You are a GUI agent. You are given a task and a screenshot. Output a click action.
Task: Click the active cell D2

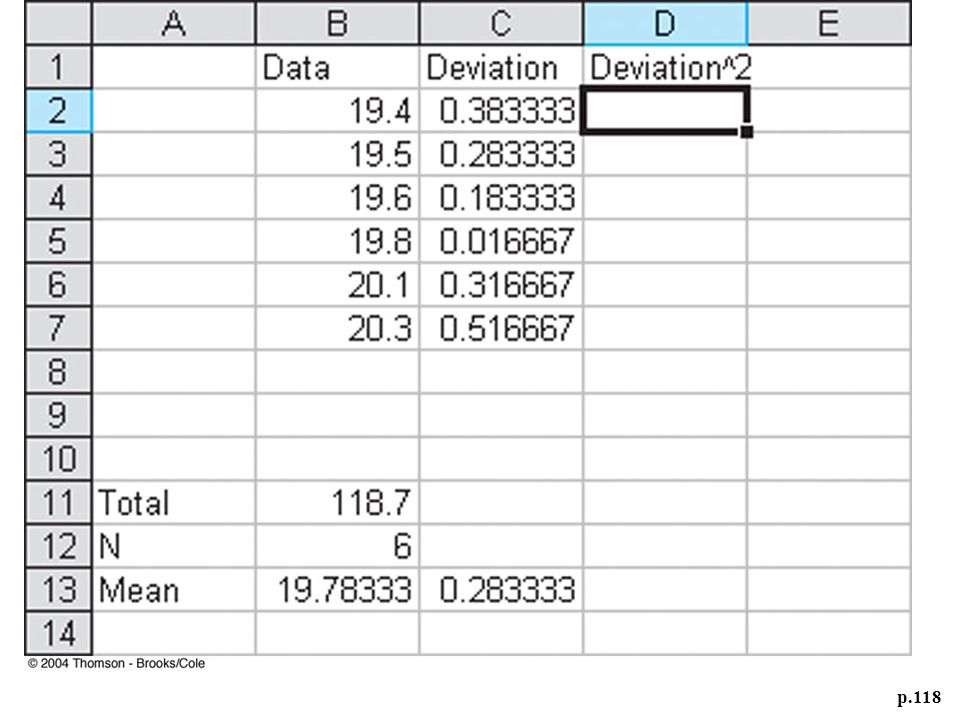click(x=666, y=111)
